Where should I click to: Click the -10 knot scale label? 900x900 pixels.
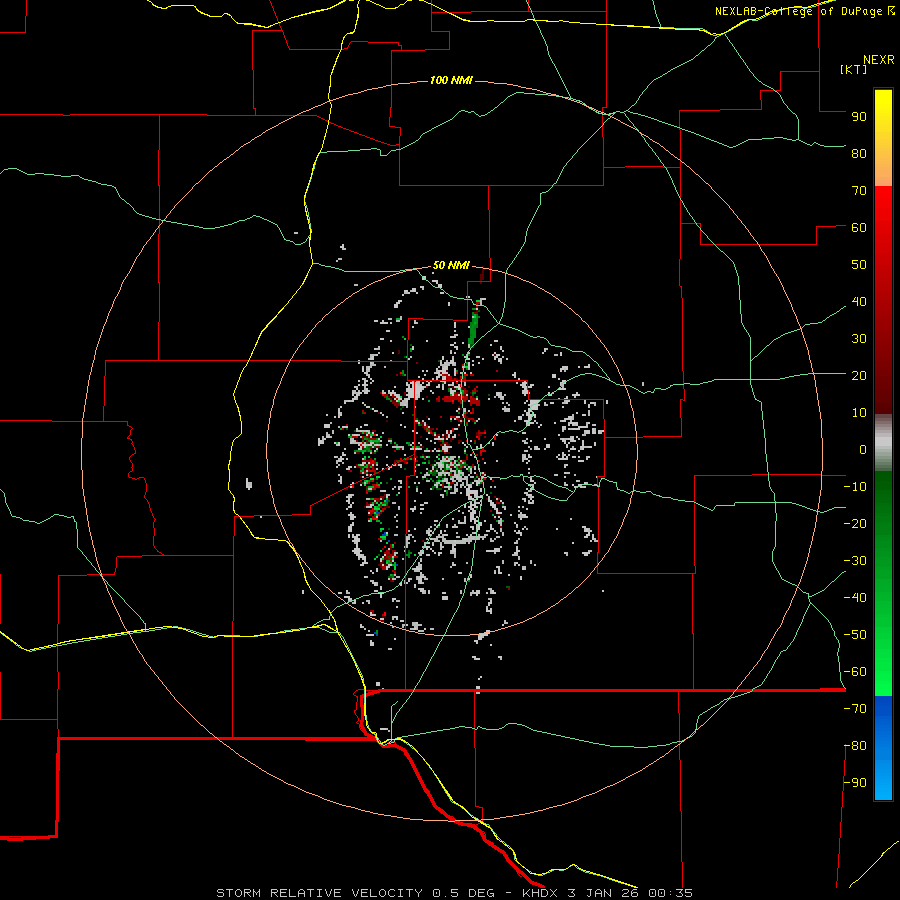coord(855,487)
